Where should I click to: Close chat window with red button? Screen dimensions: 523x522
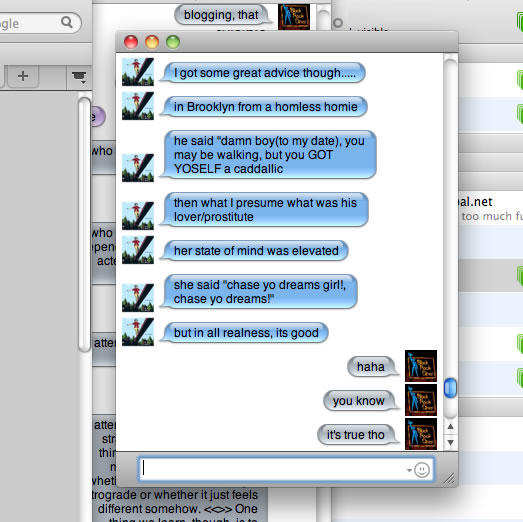click(131, 42)
